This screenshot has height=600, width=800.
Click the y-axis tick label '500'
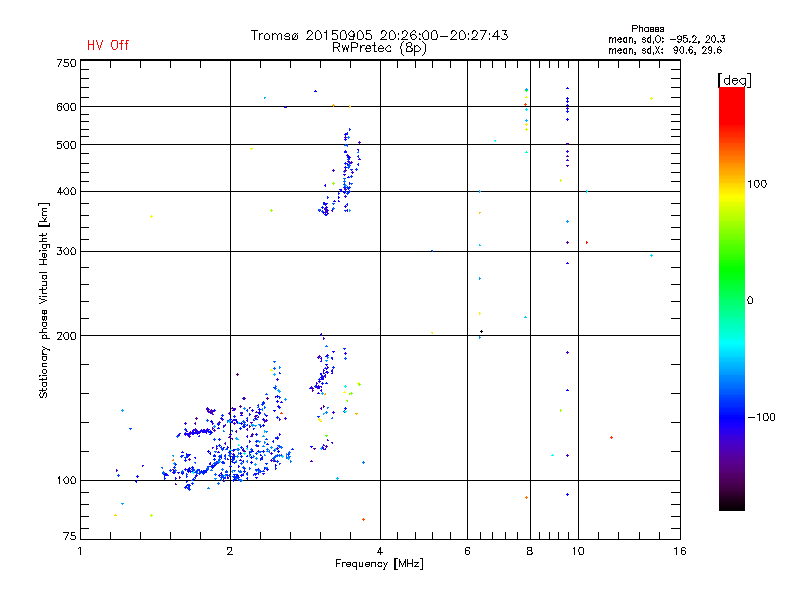point(66,145)
